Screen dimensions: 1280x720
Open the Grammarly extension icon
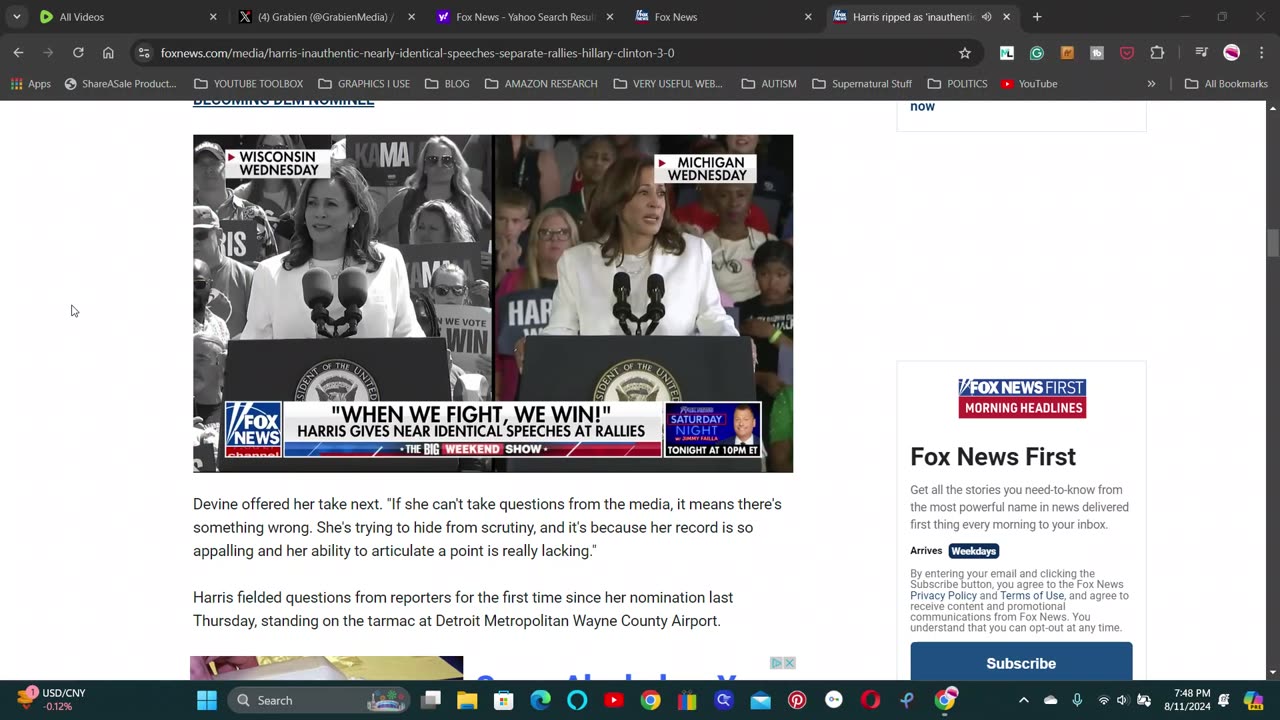(1037, 53)
